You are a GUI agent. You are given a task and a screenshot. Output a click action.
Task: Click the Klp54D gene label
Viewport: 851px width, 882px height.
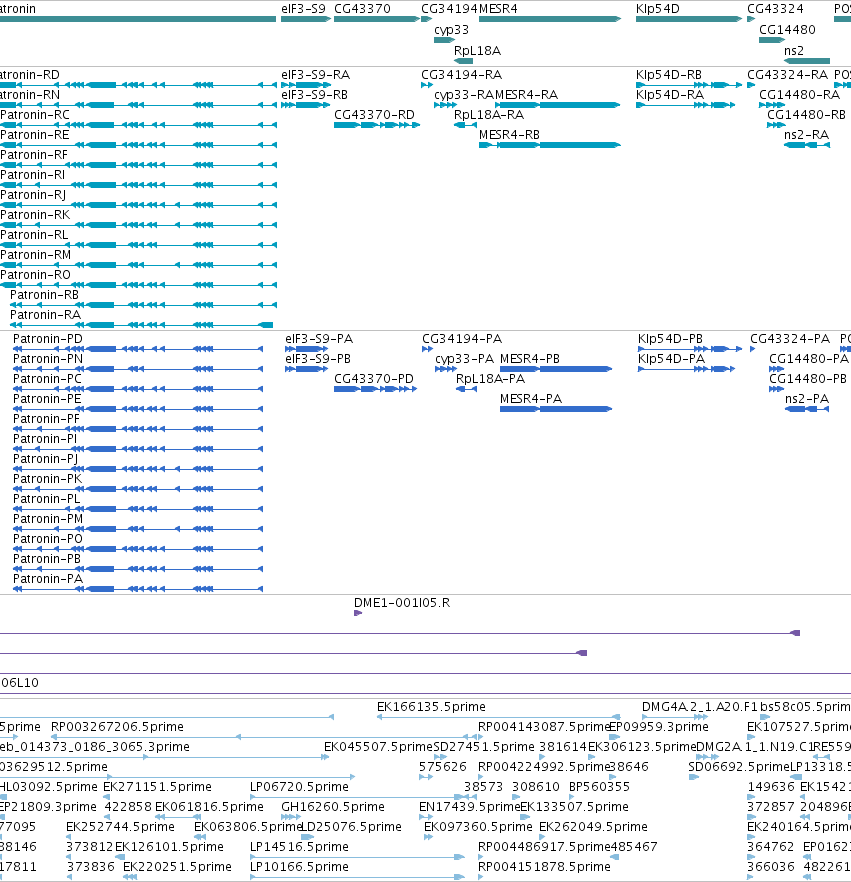658,9
